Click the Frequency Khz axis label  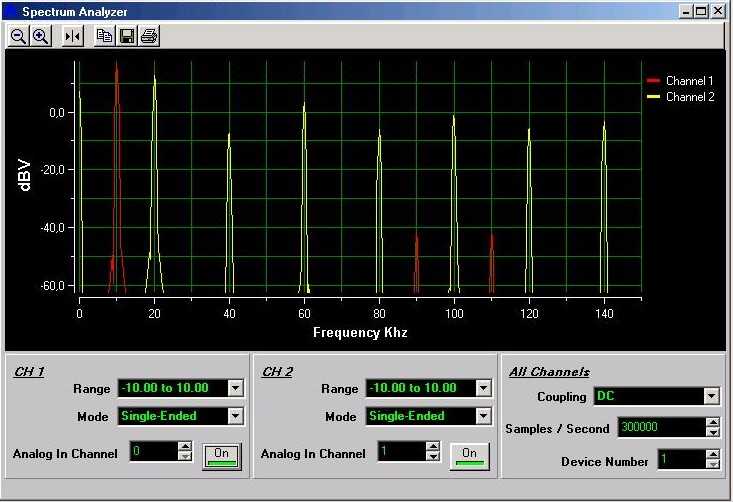pos(360,332)
